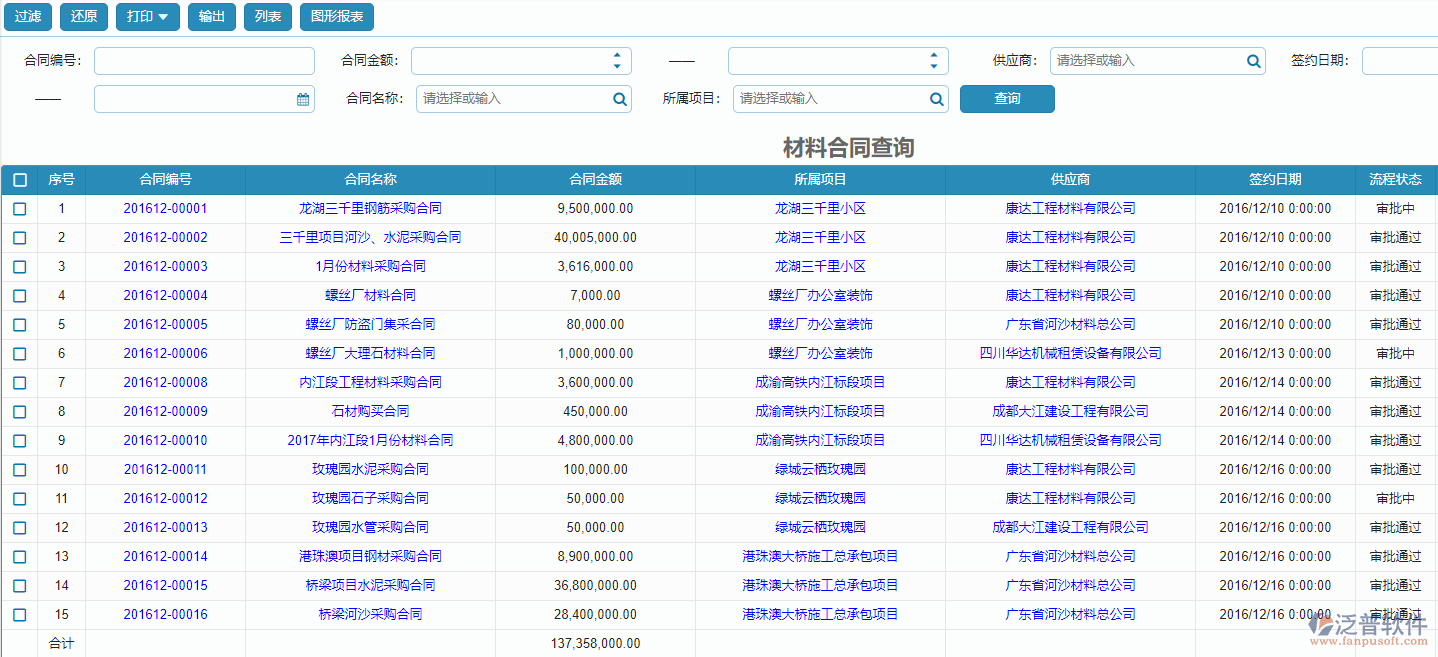This screenshot has width=1438, height=657.
Task: Click the search icon beside 合同名称 field
Action: tap(619, 98)
